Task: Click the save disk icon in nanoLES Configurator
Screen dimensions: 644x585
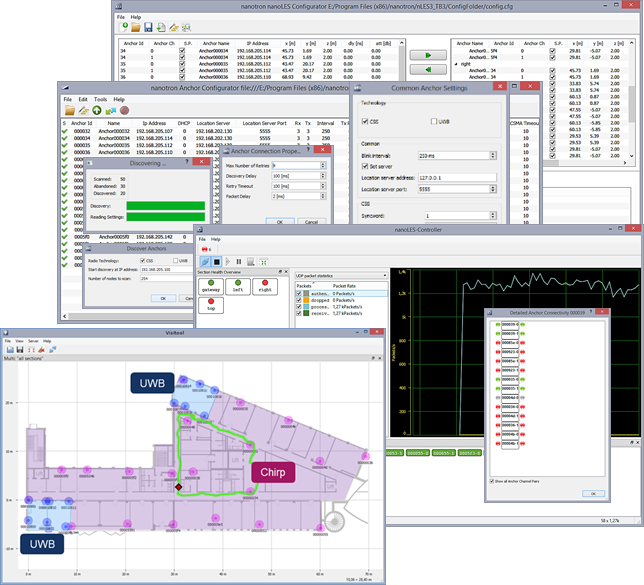Action: click(x=148, y=28)
